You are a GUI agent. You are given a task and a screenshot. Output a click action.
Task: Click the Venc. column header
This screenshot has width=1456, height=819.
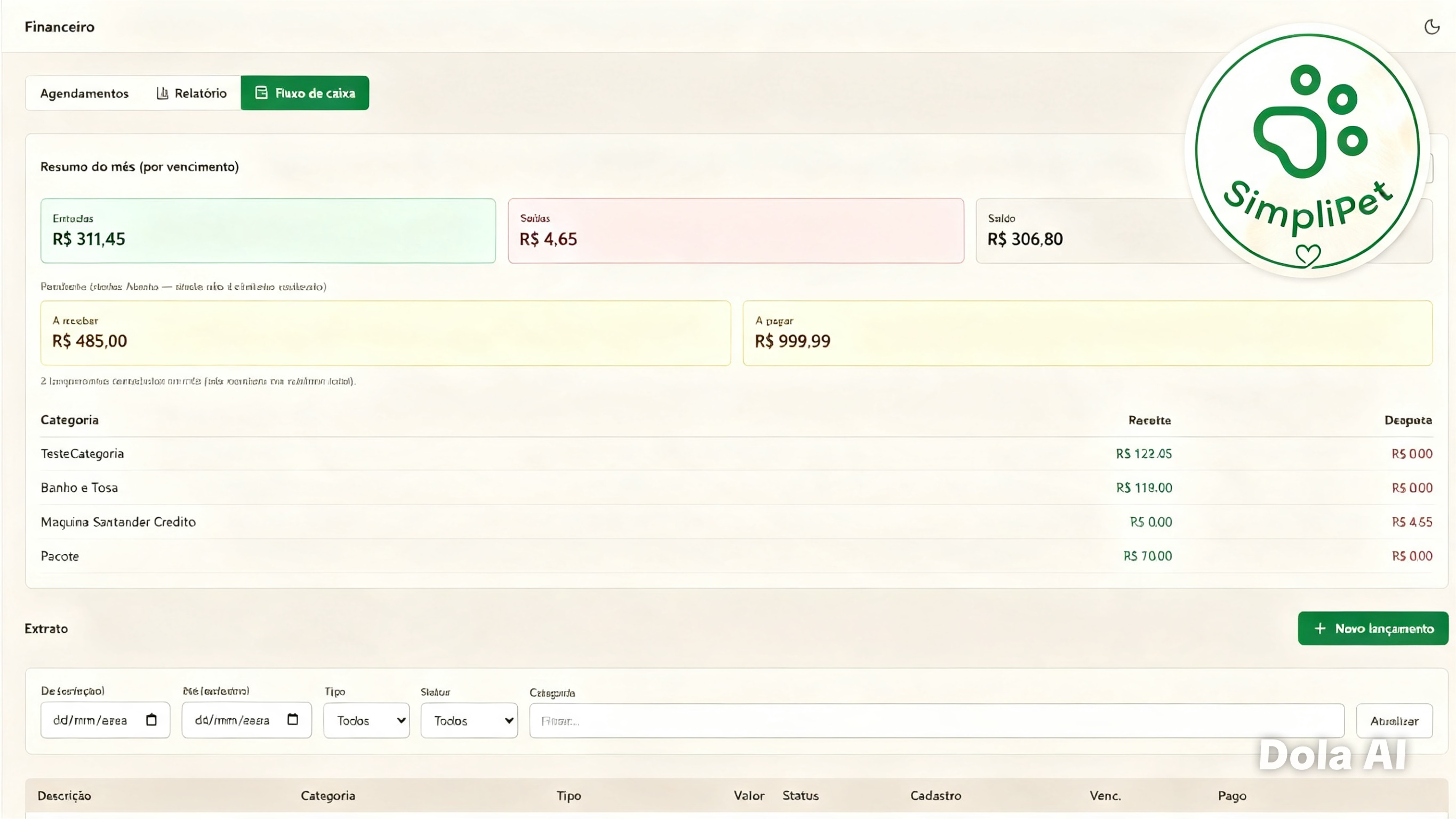click(x=1105, y=796)
